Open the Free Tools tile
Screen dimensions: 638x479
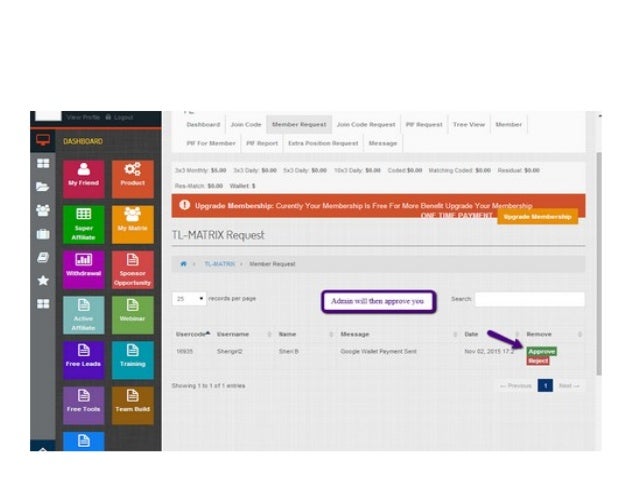(x=84, y=406)
